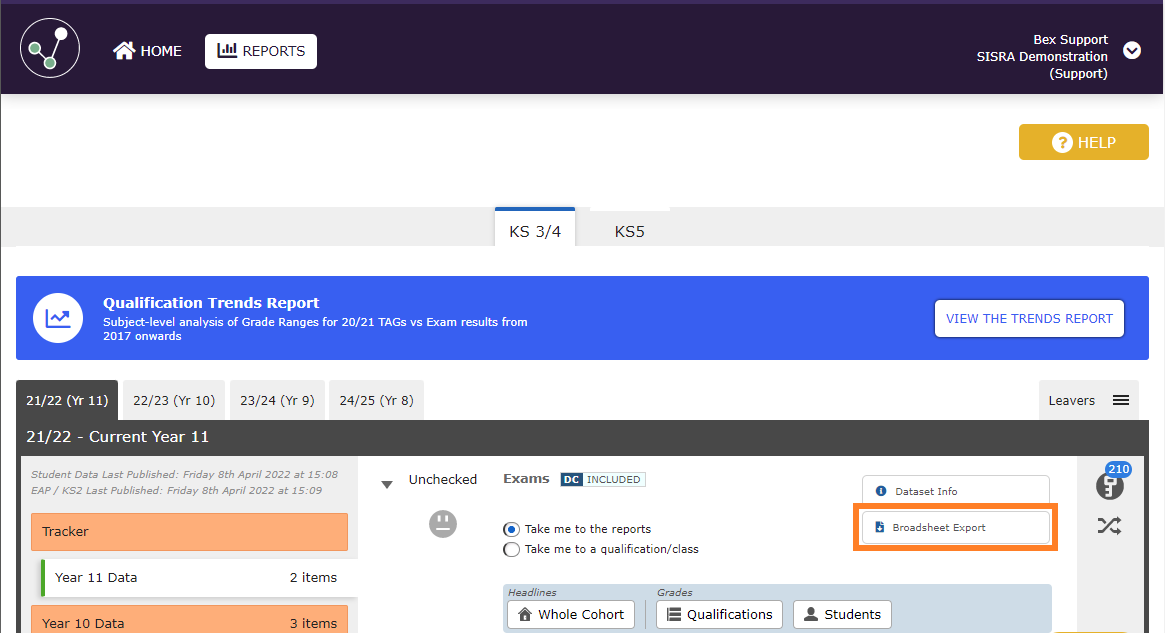
Task: Open the yellow HELP button
Action: 1083,142
